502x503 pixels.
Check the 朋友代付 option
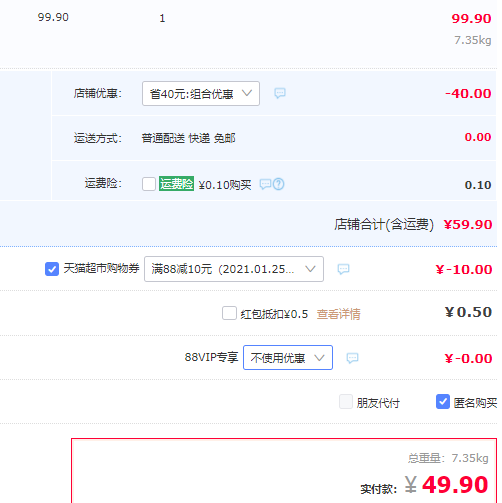click(x=346, y=402)
